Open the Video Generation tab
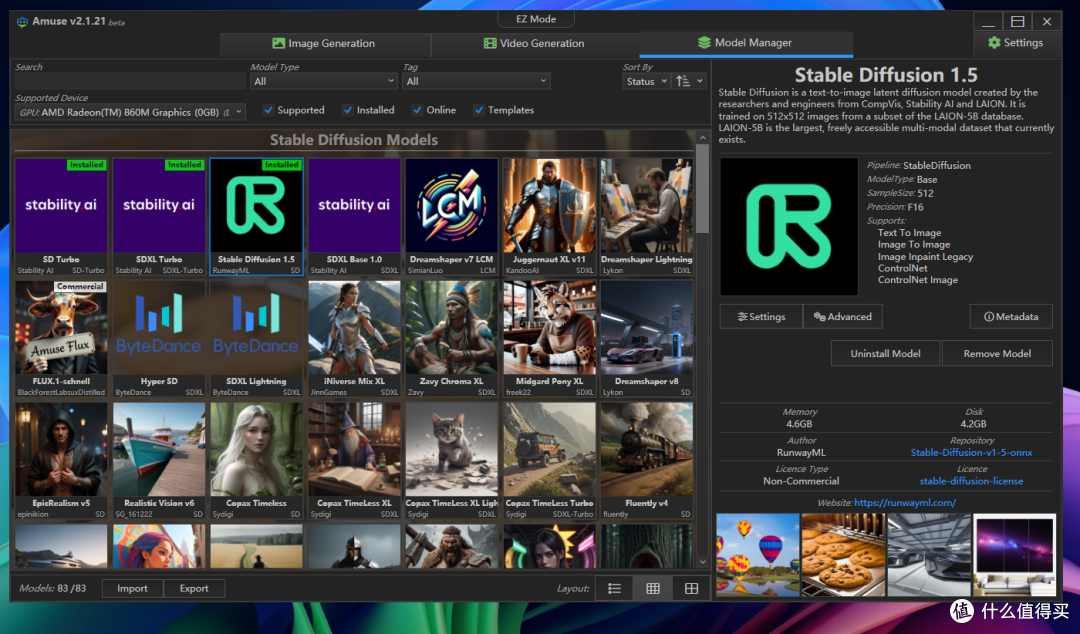The image size is (1080, 634). [534, 43]
